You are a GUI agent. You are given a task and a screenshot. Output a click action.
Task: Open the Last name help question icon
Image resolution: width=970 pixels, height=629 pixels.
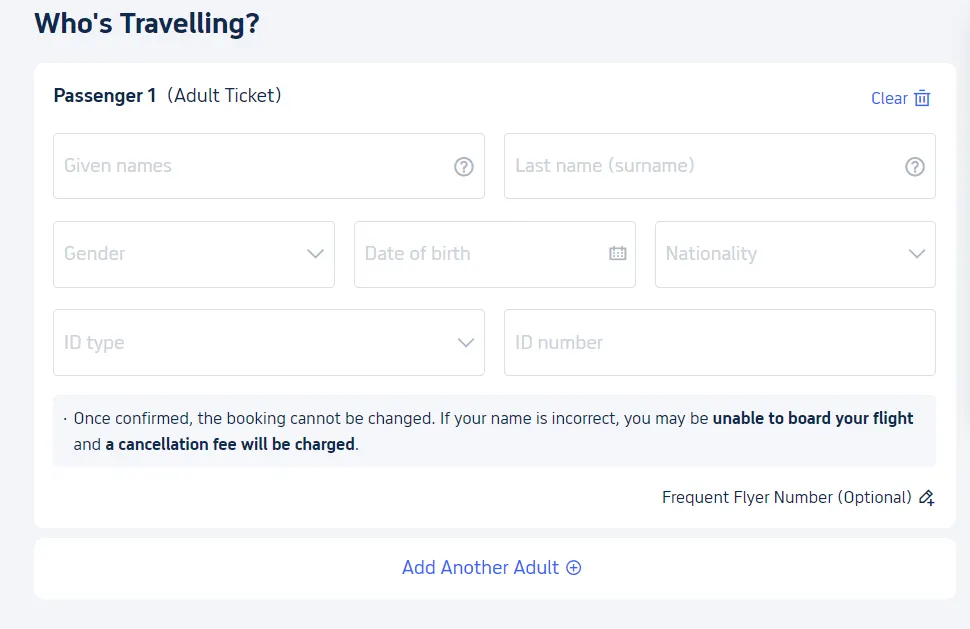pos(915,166)
